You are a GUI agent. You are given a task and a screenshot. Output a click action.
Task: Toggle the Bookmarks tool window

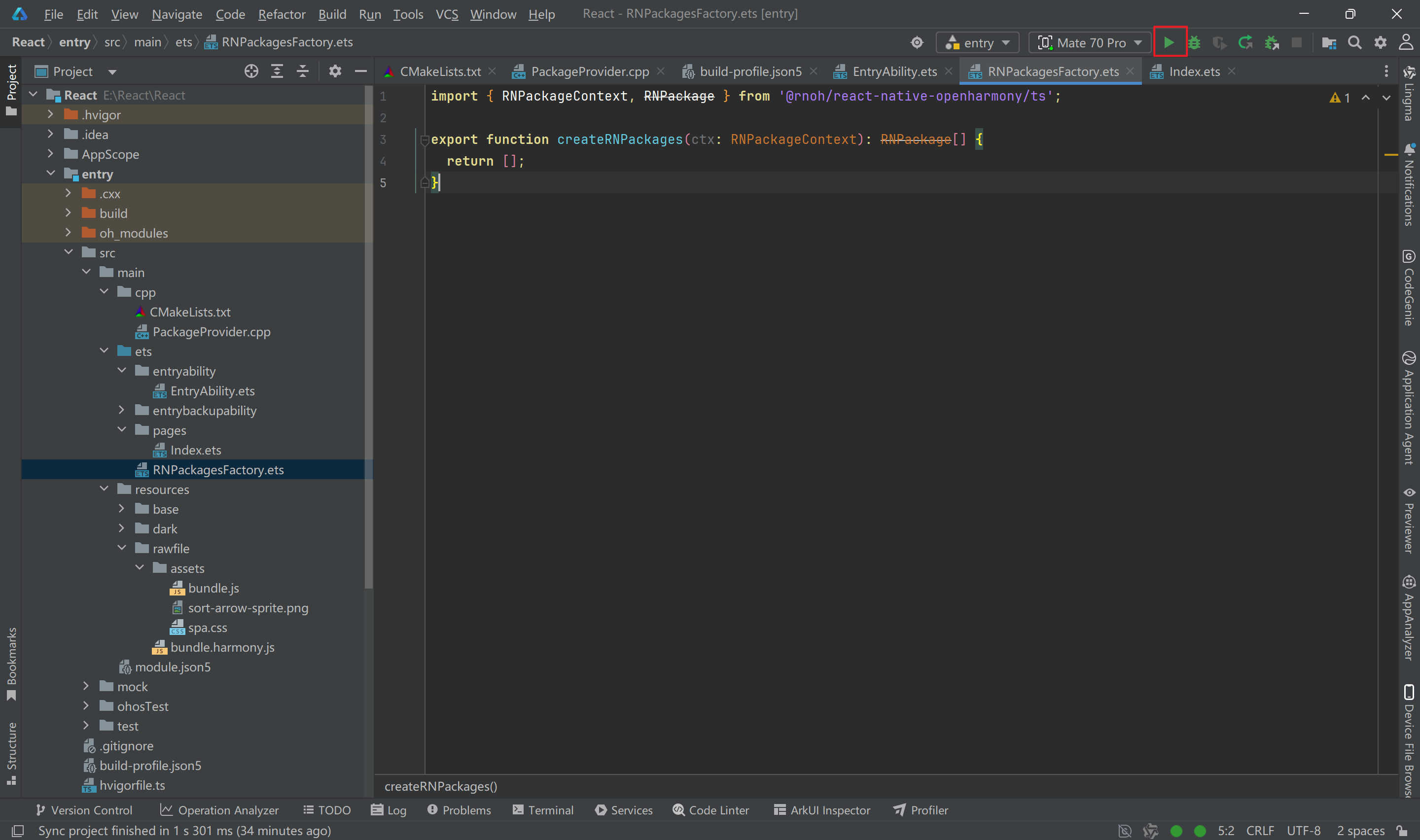tap(11, 662)
